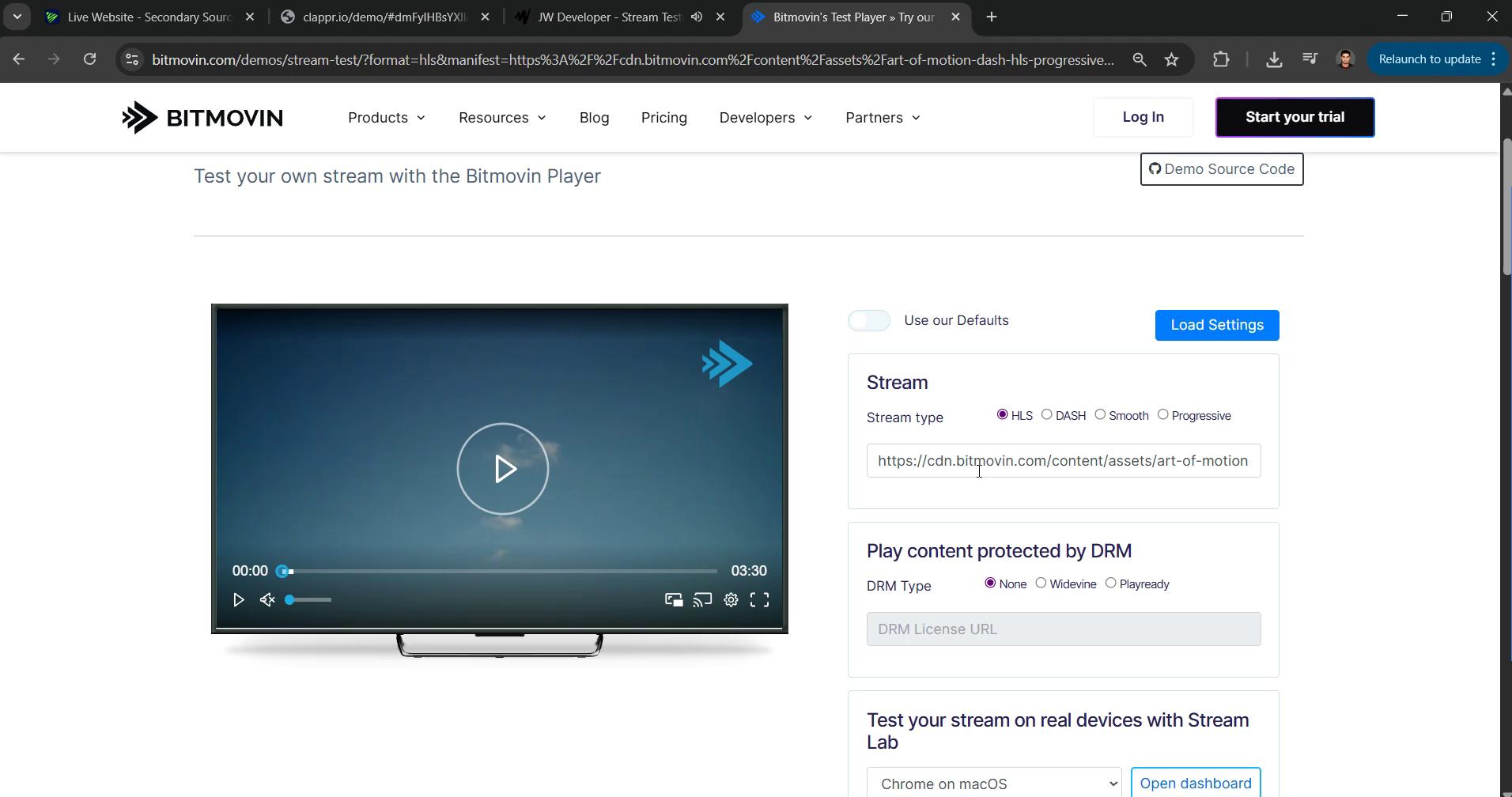Toggle the Use our Defaults switch

pos(869,320)
